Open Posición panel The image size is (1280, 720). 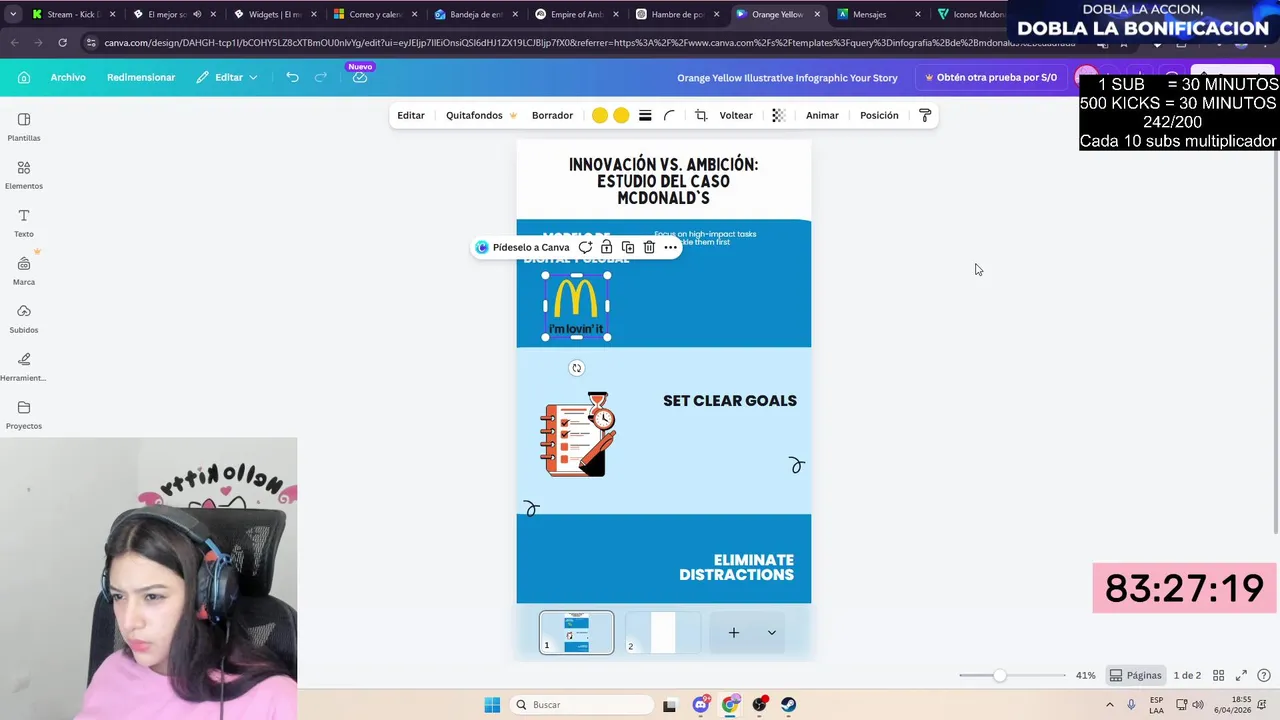(x=879, y=115)
